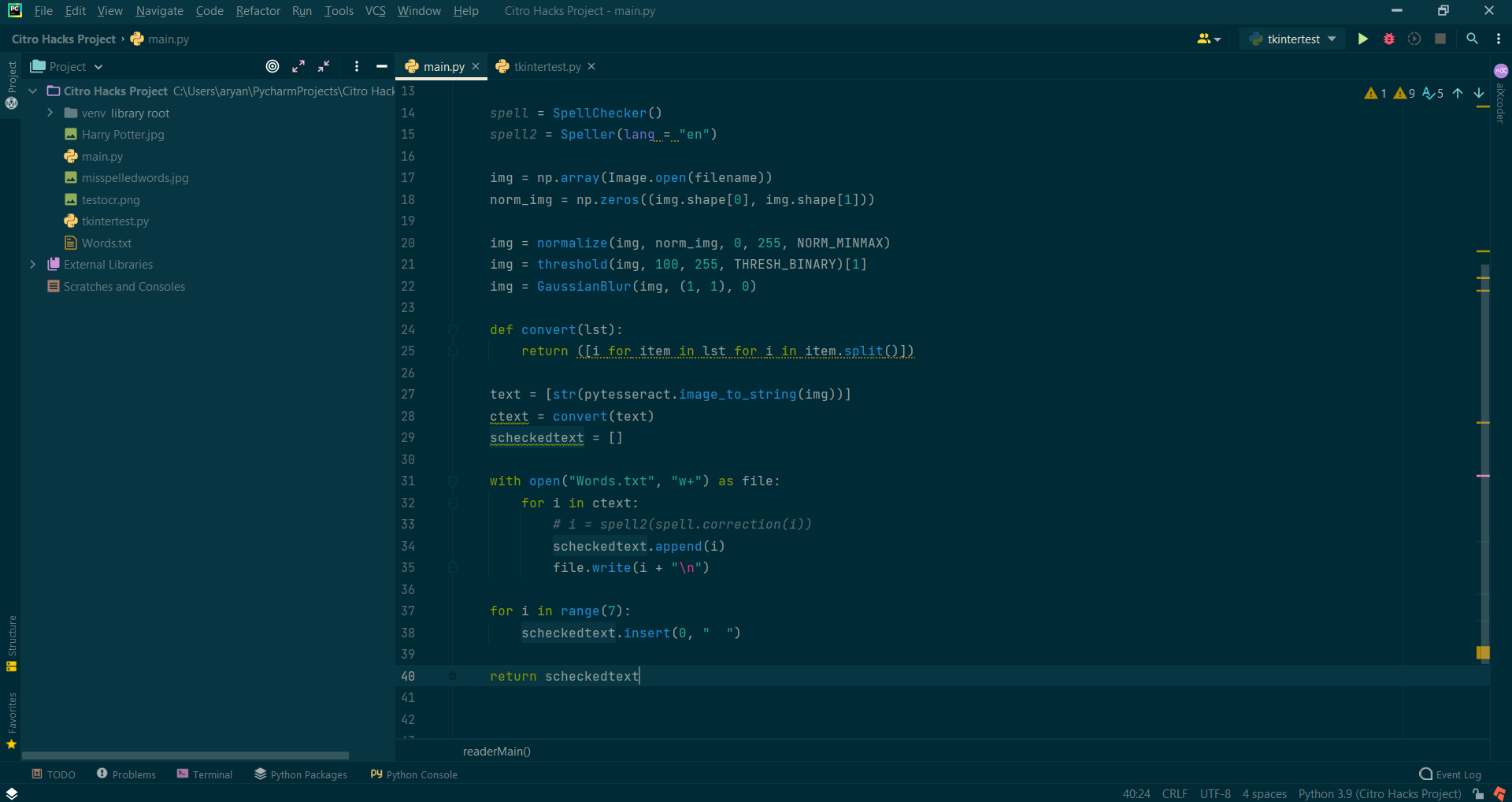Go to previous highlighted error arrow

[x=1458, y=93]
